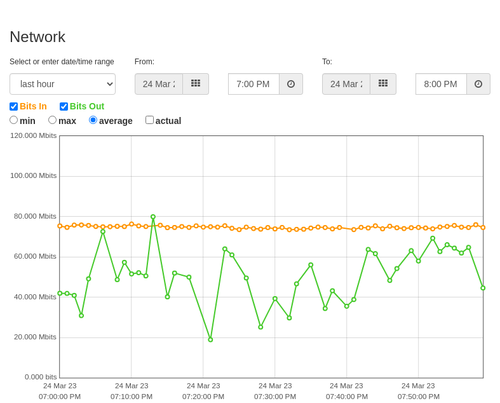Uncheck the Bits Out checkbox

click(x=64, y=106)
